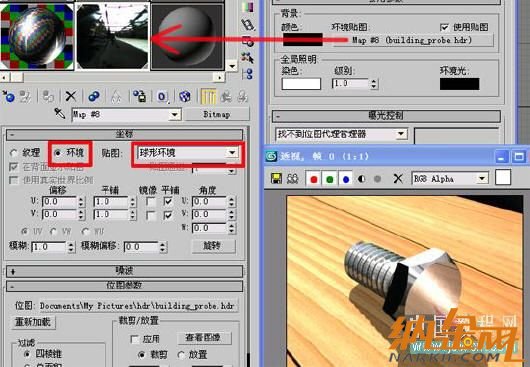Toggle the 使用贴图 checkbox
The image size is (530, 367).
pyautogui.click(x=444, y=27)
